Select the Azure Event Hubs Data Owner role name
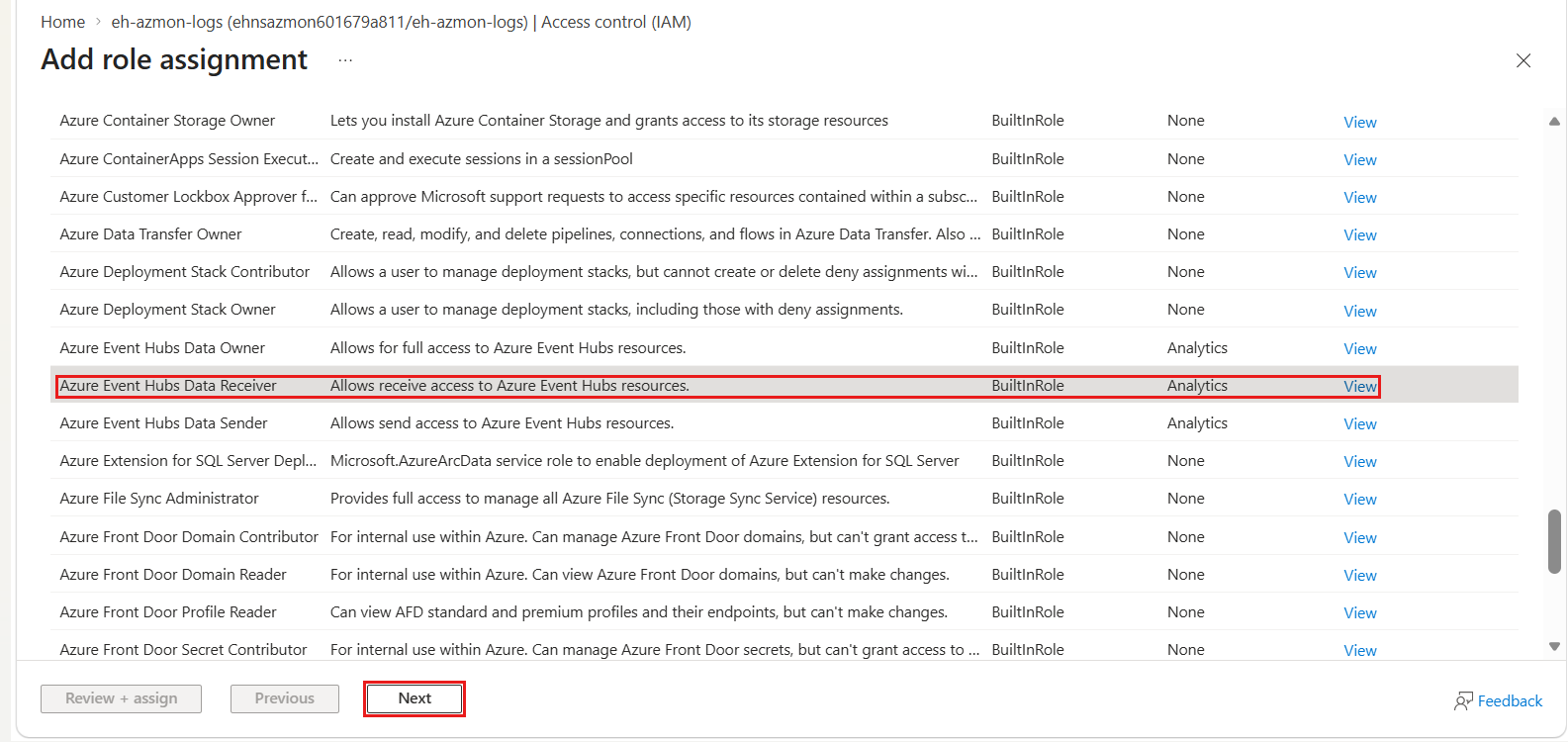Image resolution: width=1568 pixels, height=742 pixels. 162,347
